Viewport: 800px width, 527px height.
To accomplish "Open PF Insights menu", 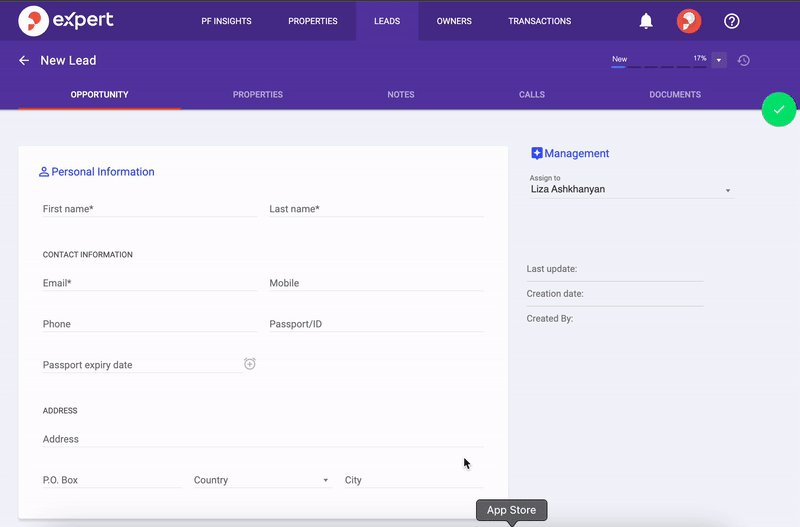I will point(227,21).
